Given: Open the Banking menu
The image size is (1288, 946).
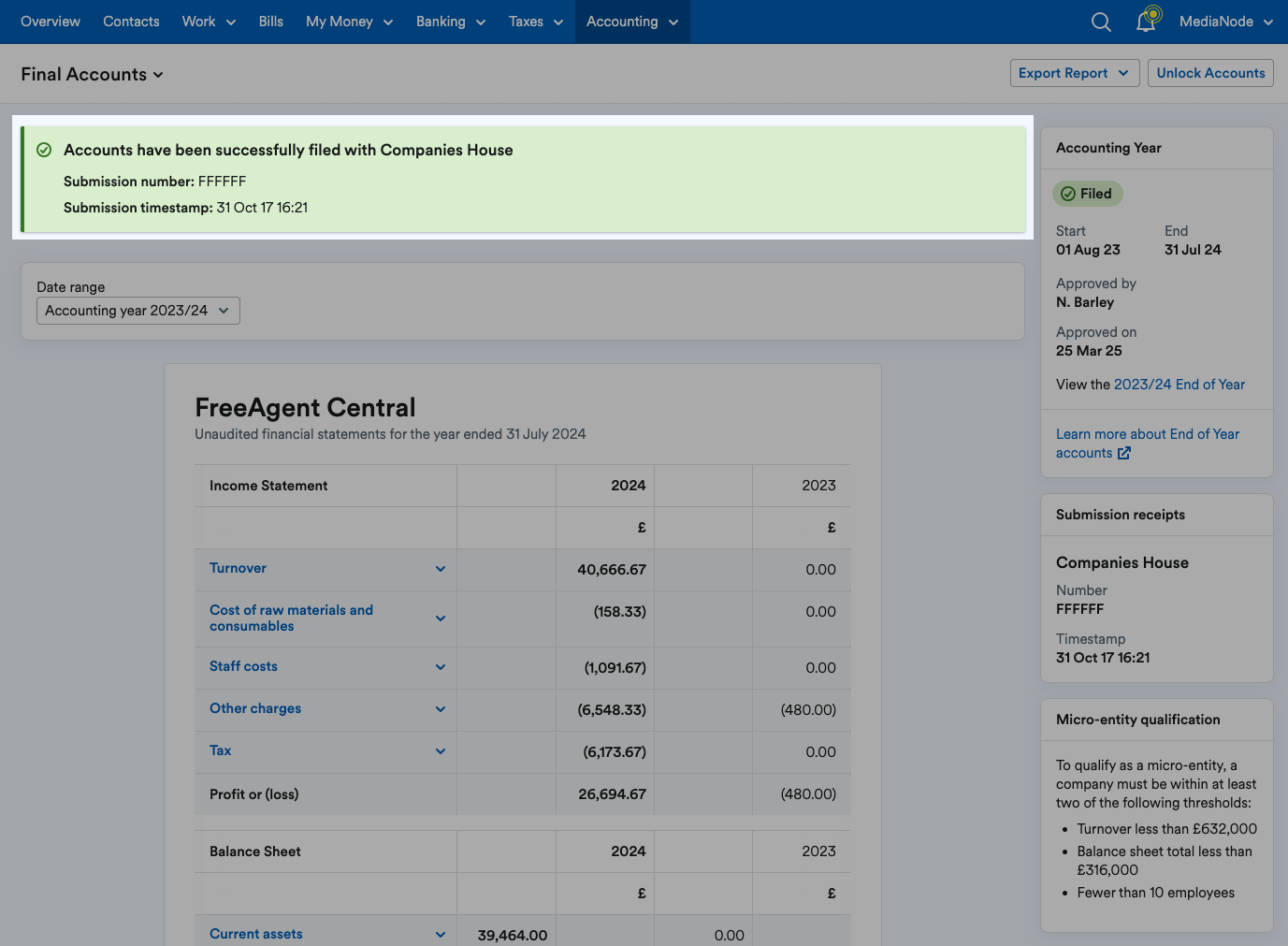Looking at the screenshot, I should (x=451, y=22).
